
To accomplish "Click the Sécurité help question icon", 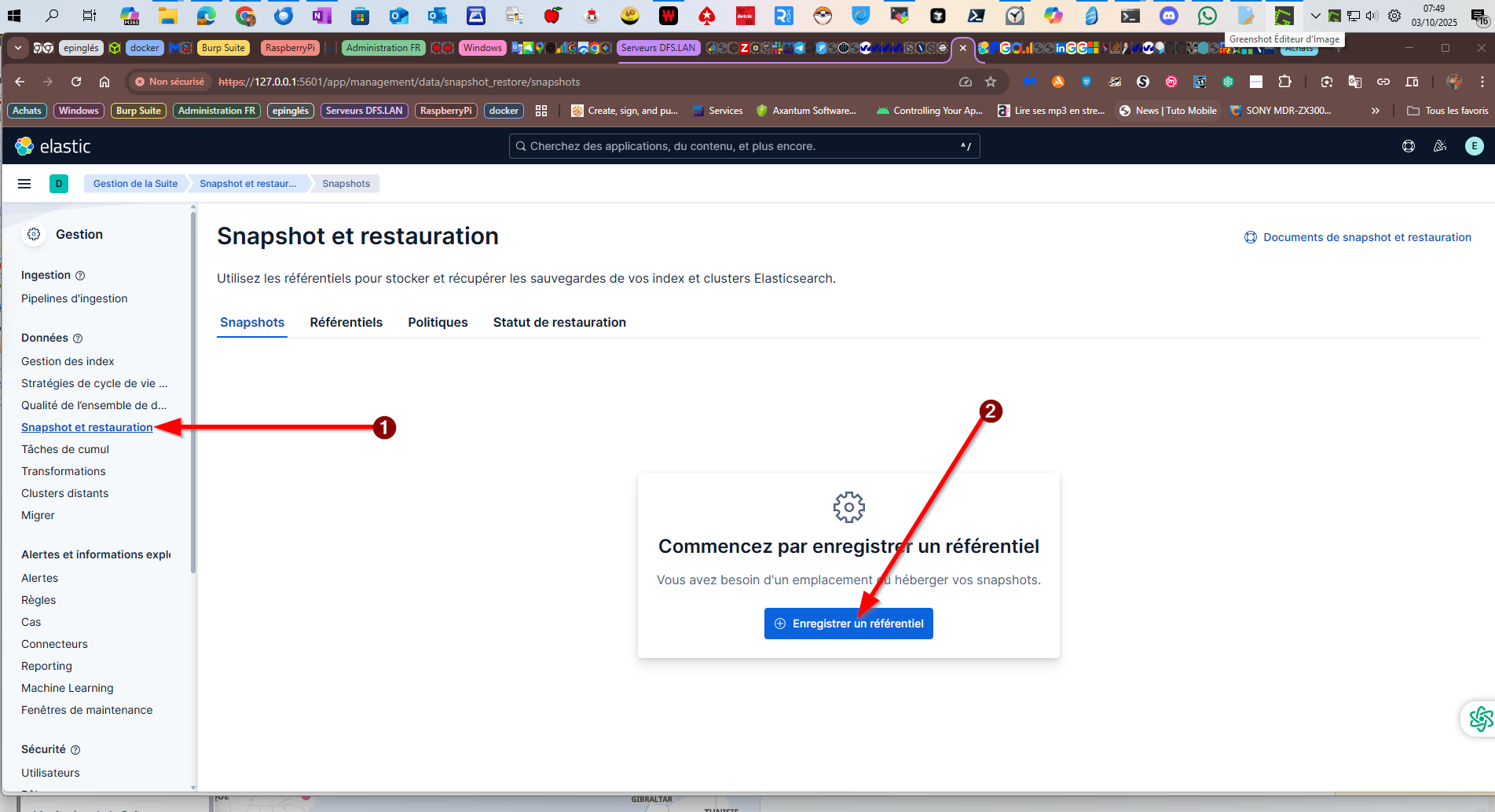I will [x=75, y=750].
